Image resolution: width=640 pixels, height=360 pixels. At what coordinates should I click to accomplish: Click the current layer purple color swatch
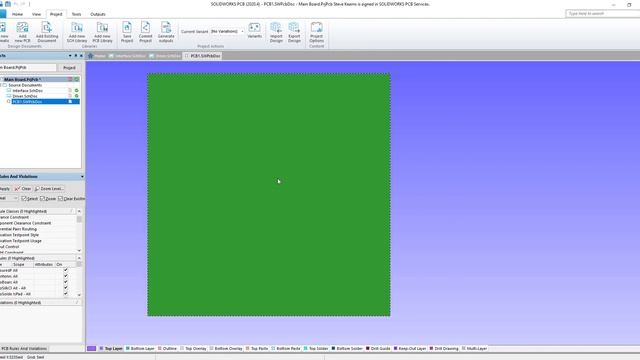91,349
